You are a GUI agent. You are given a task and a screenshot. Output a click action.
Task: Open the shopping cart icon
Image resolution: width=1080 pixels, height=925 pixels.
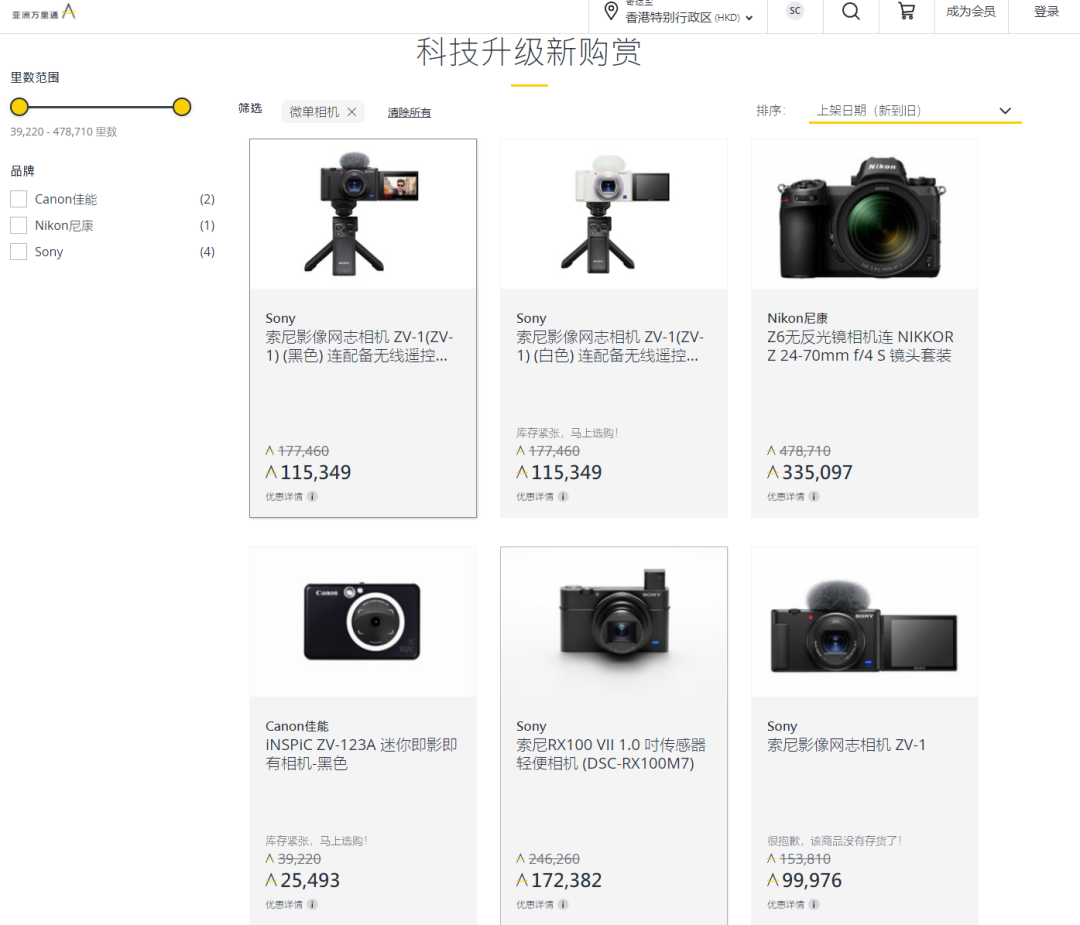(x=906, y=11)
